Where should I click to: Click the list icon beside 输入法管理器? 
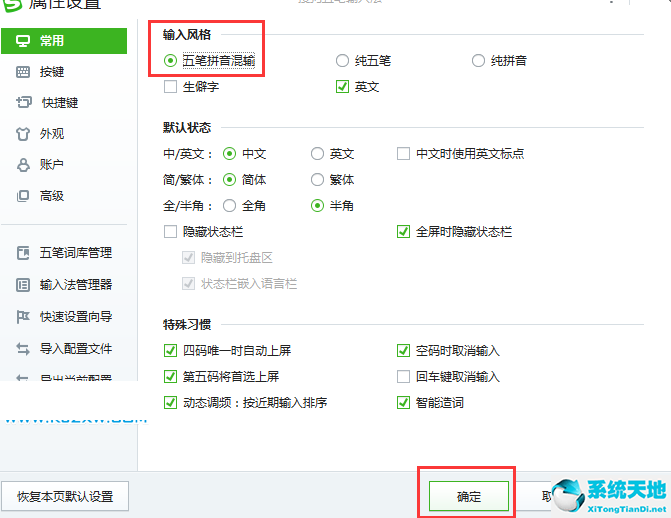pos(23,285)
